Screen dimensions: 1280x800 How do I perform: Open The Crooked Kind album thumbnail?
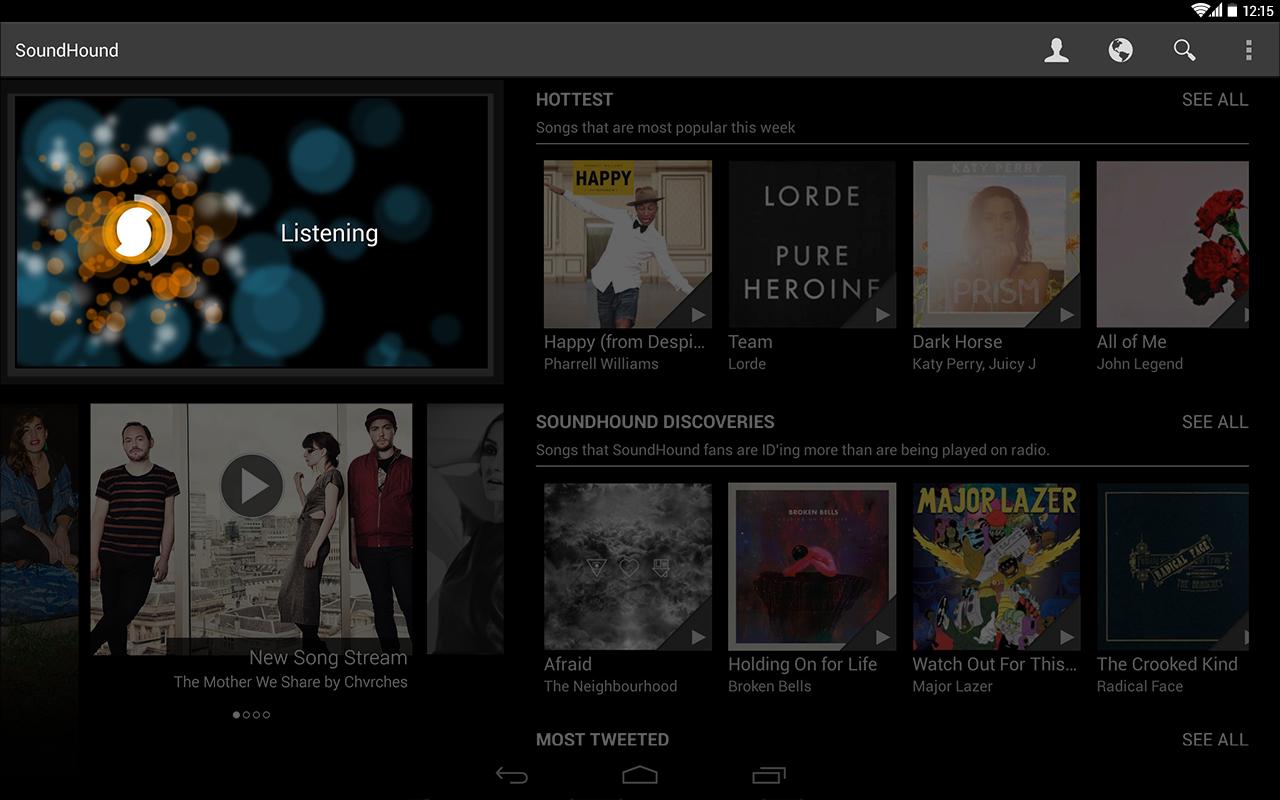[x=1172, y=567]
